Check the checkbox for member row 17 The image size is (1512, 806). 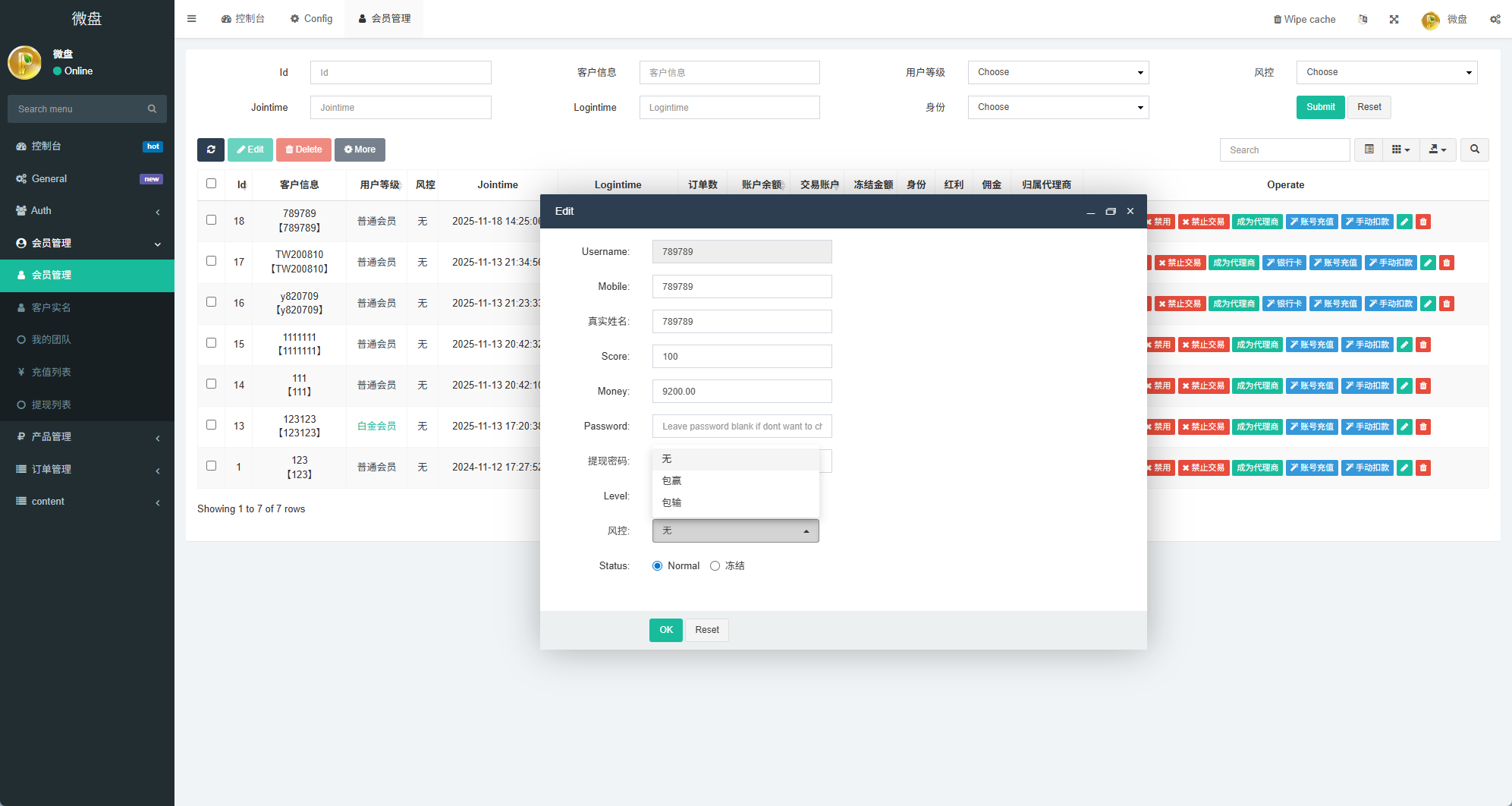(x=212, y=261)
